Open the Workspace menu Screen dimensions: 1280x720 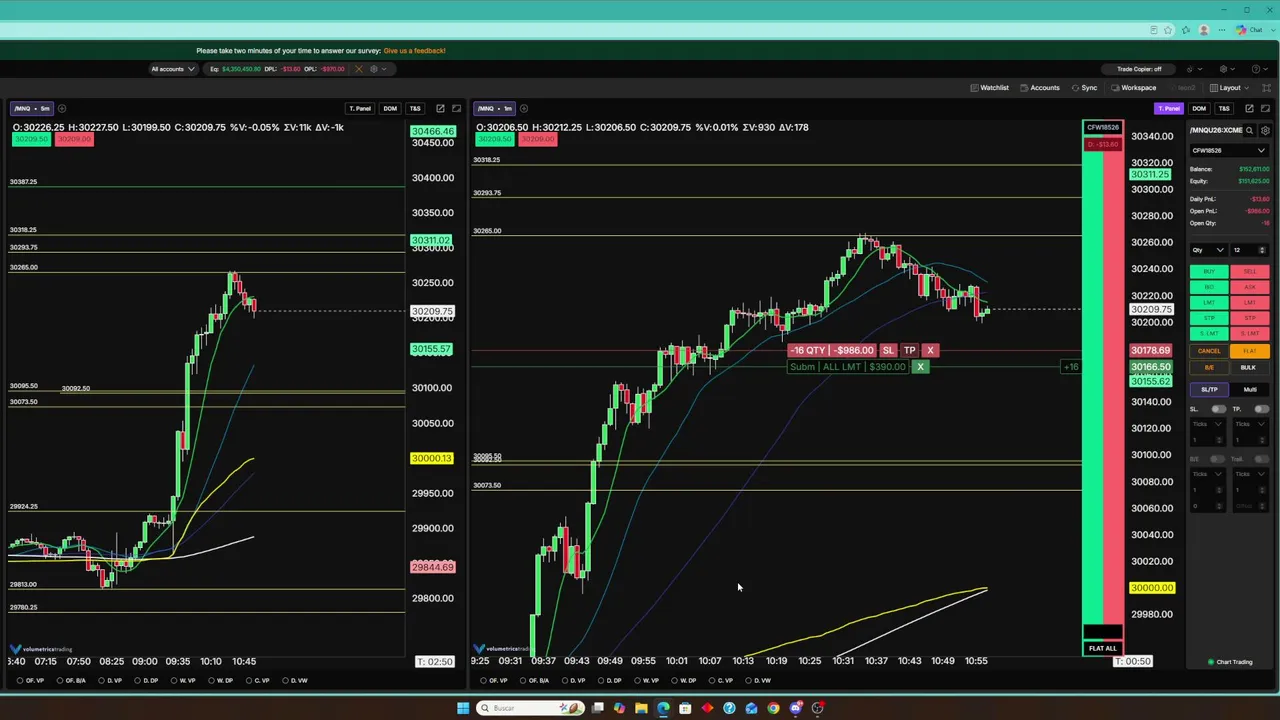[x=1134, y=88]
